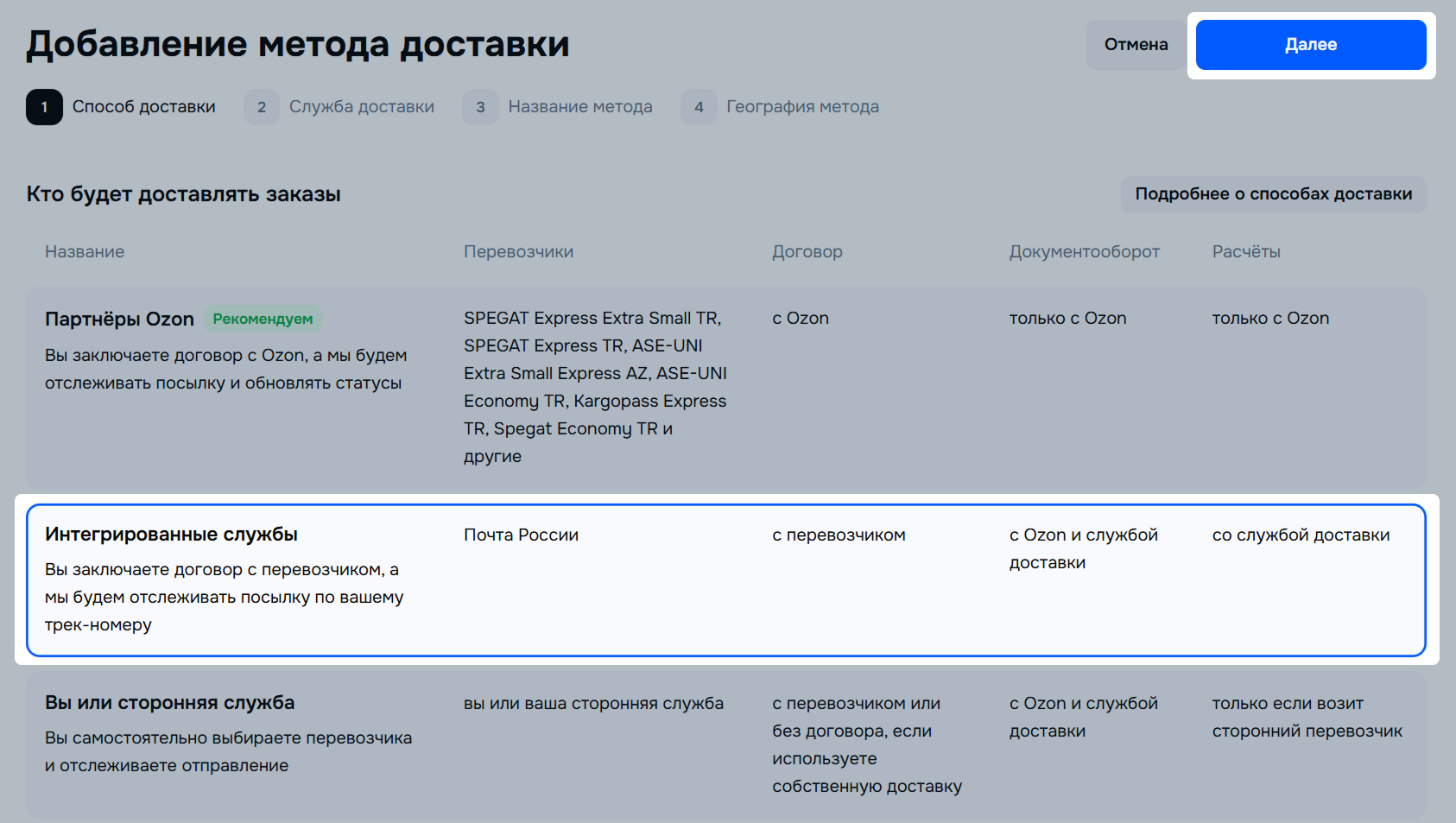Pick the Вы или сторонняя служба option
The width and height of the screenshot is (1456, 823).
pyautogui.click(x=169, y=703)
